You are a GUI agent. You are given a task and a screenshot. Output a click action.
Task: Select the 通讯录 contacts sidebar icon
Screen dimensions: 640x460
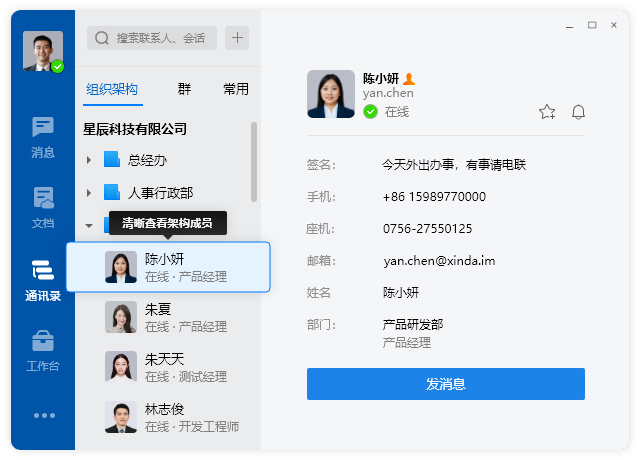tap(43, 280)
